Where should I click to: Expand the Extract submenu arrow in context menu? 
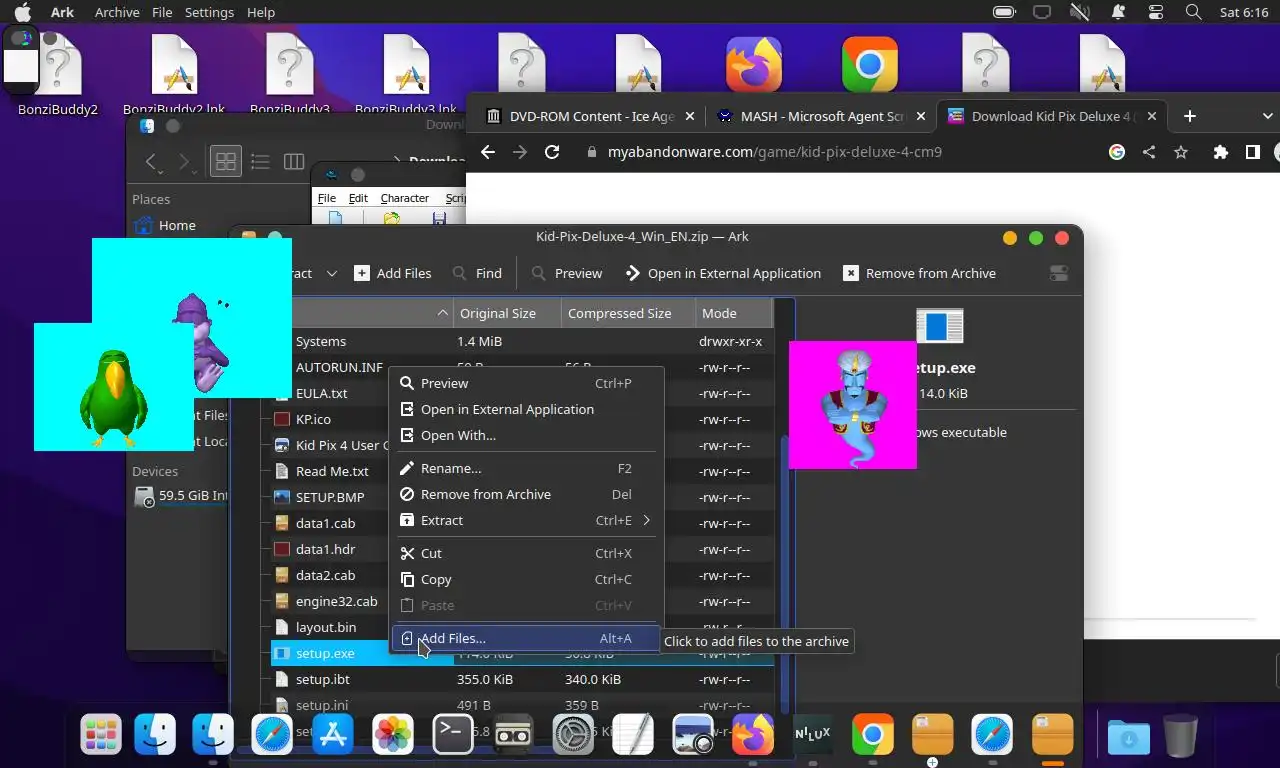tap(647, 520)
